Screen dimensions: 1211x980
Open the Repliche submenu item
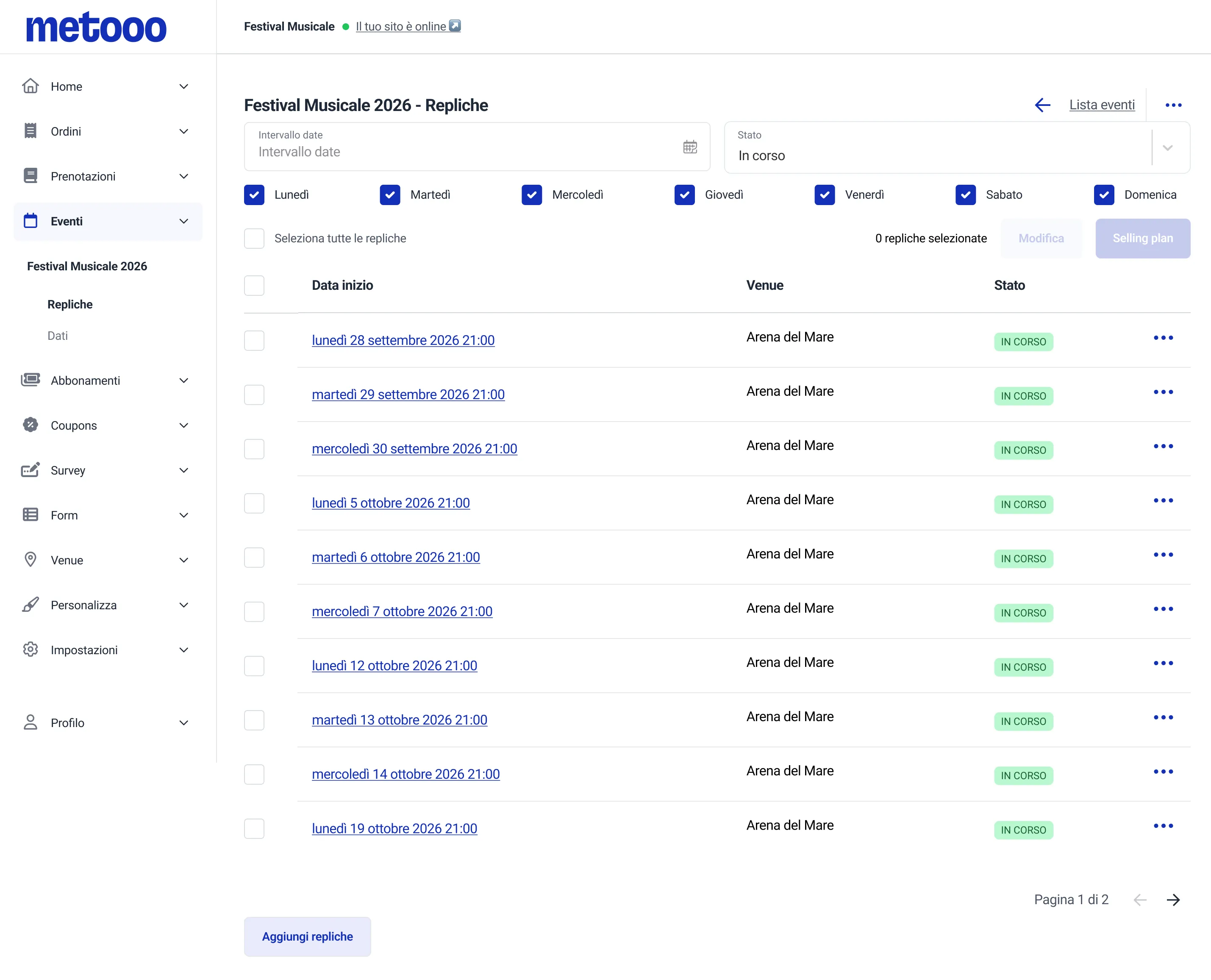pos(70,304)
